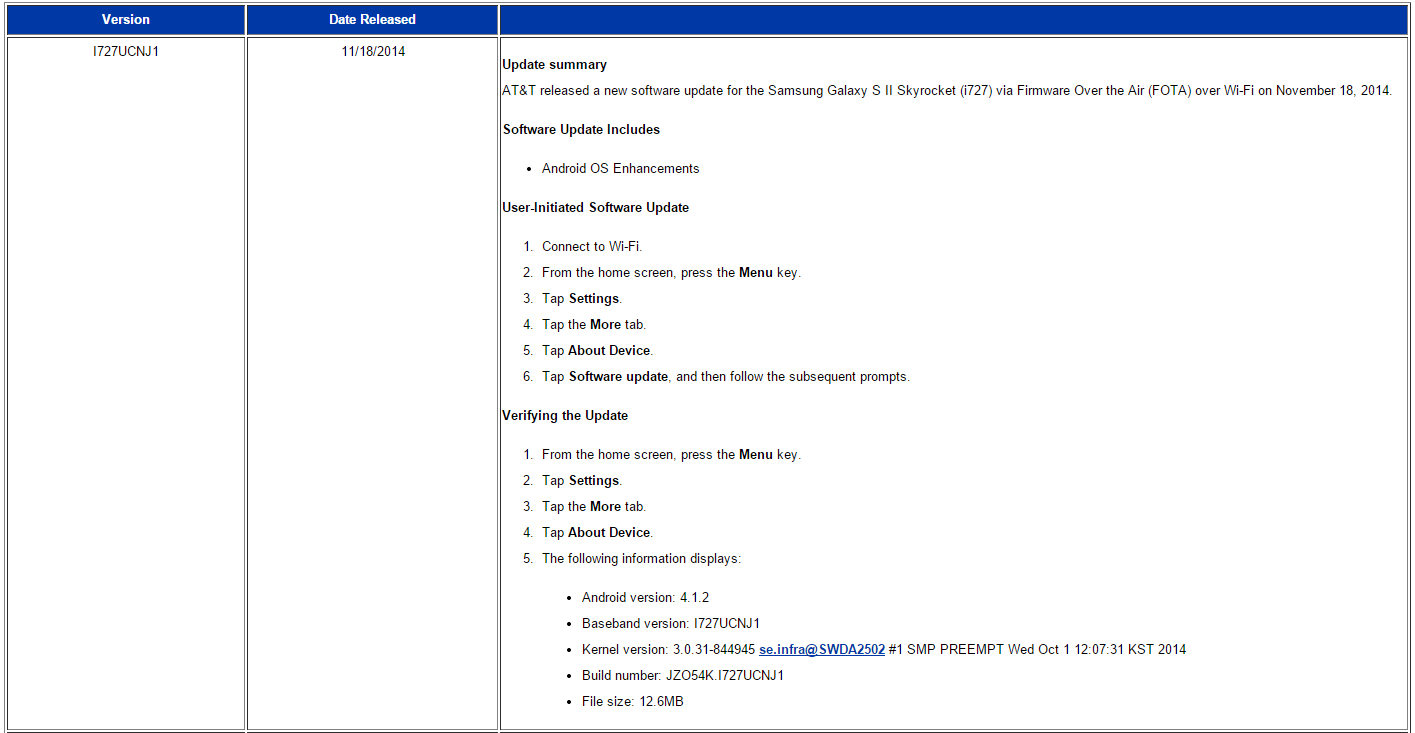Click the Version column header
Screen dimensions: 1415x733
[125, 19]
